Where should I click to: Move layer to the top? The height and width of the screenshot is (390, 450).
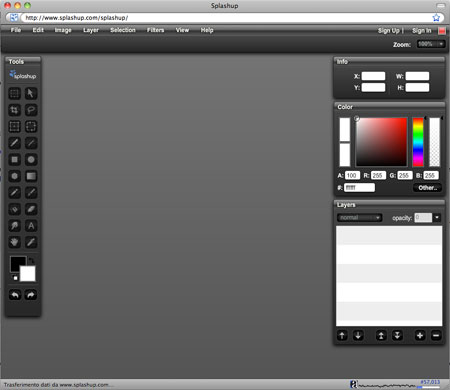point(381,335)
